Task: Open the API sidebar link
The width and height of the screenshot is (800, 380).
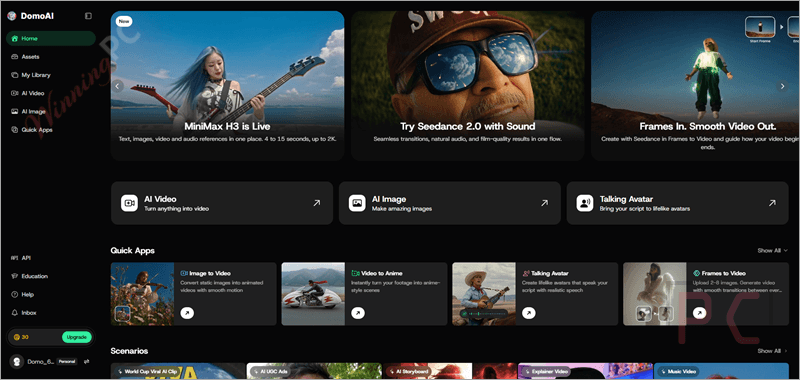Action: (51, 258)
